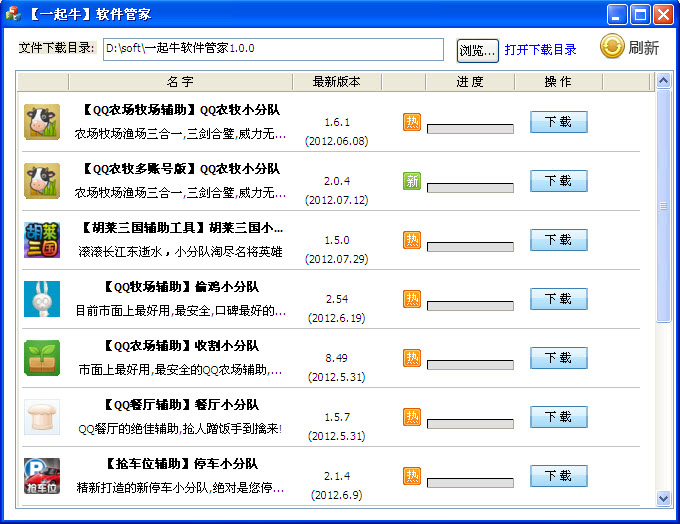This screenshot has height=524, width=680.
Task: Open the 打开下载目录 link
Action: pyautogui.click(x=540, y=50)
